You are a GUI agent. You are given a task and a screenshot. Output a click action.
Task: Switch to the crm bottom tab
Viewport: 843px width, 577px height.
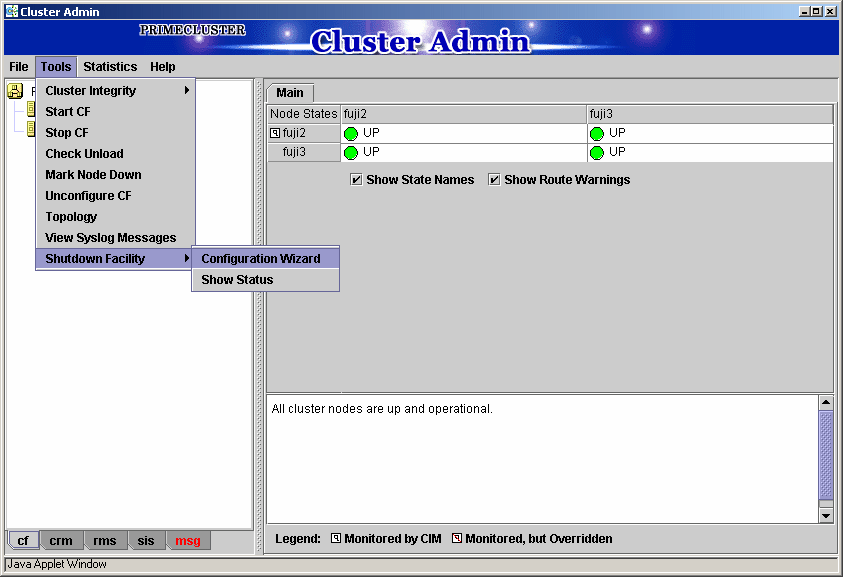point(61,540)
